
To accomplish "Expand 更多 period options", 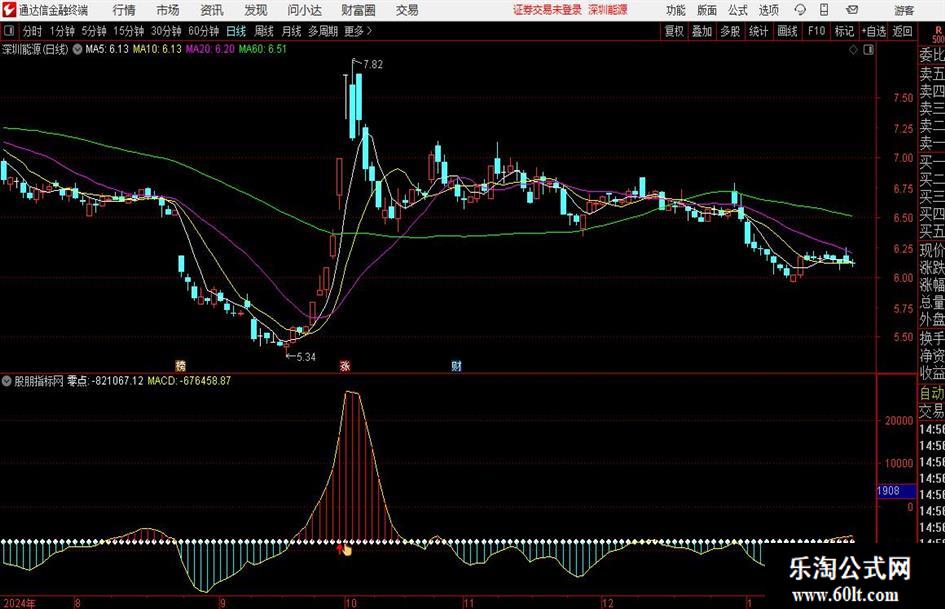I will click(358, 31).
